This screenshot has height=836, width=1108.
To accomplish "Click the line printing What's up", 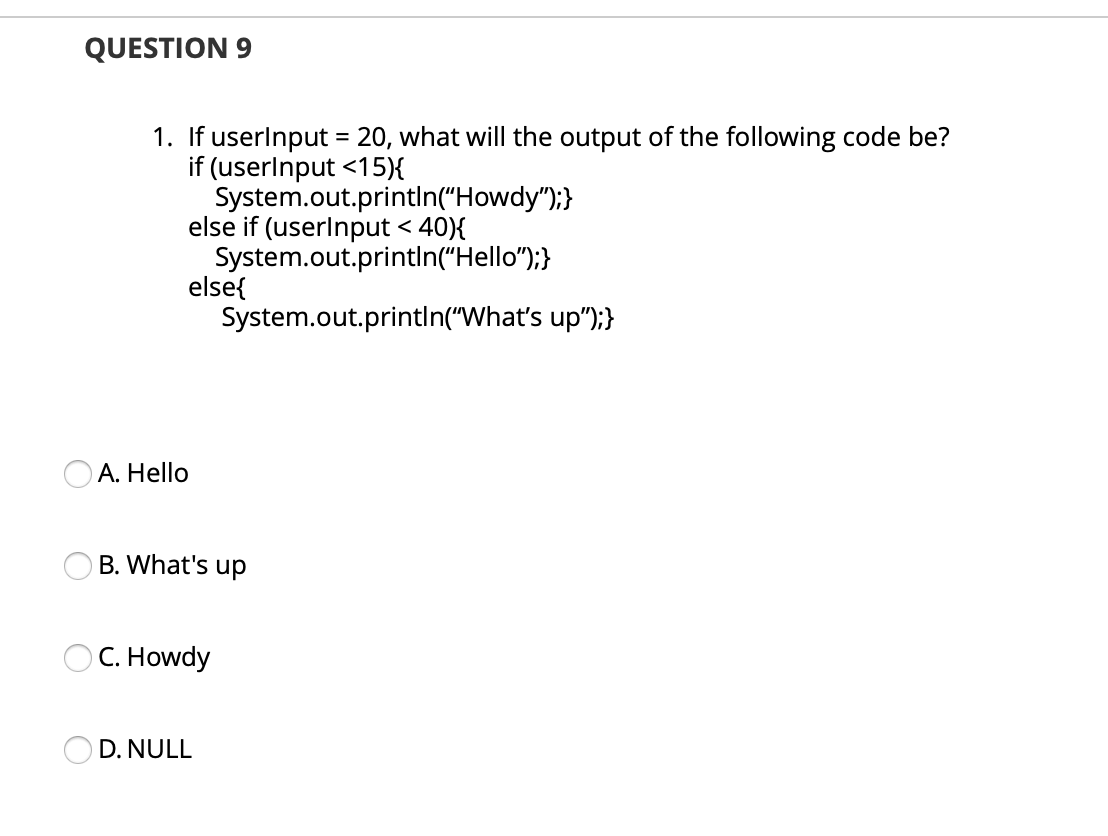I will click(x=414, y=318).
